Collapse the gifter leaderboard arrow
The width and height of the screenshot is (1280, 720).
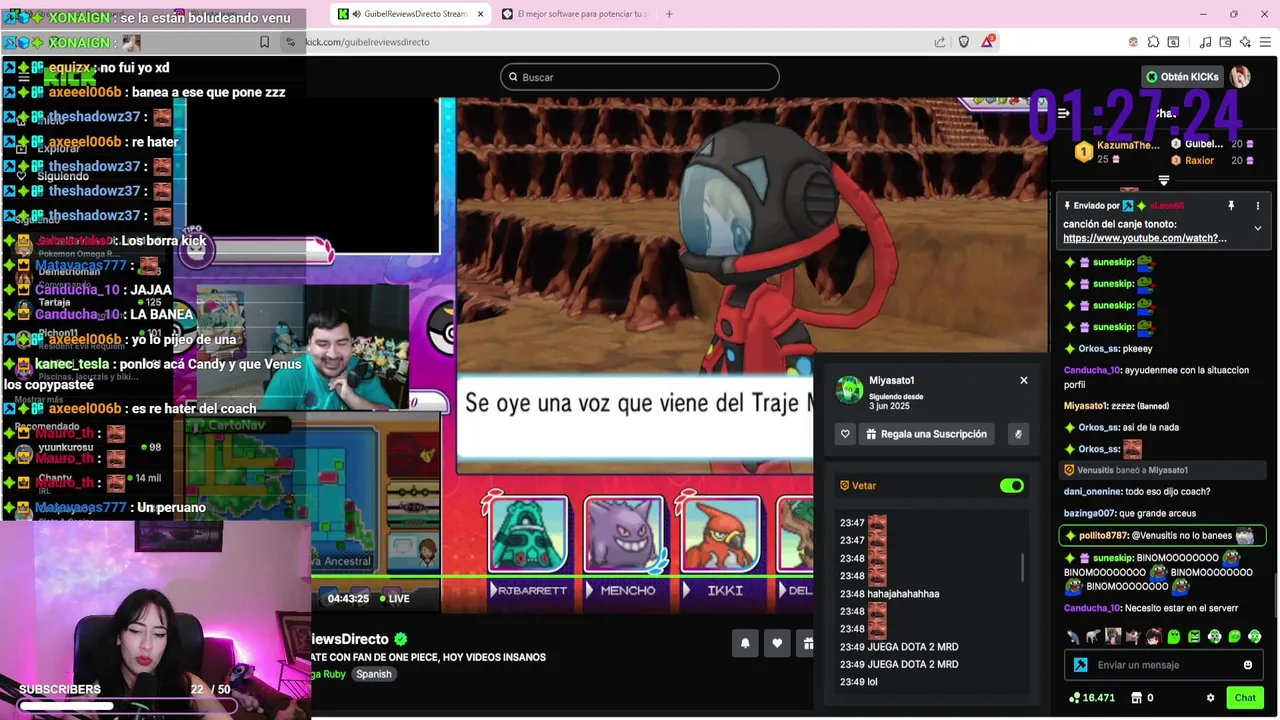pos(1163,181)
